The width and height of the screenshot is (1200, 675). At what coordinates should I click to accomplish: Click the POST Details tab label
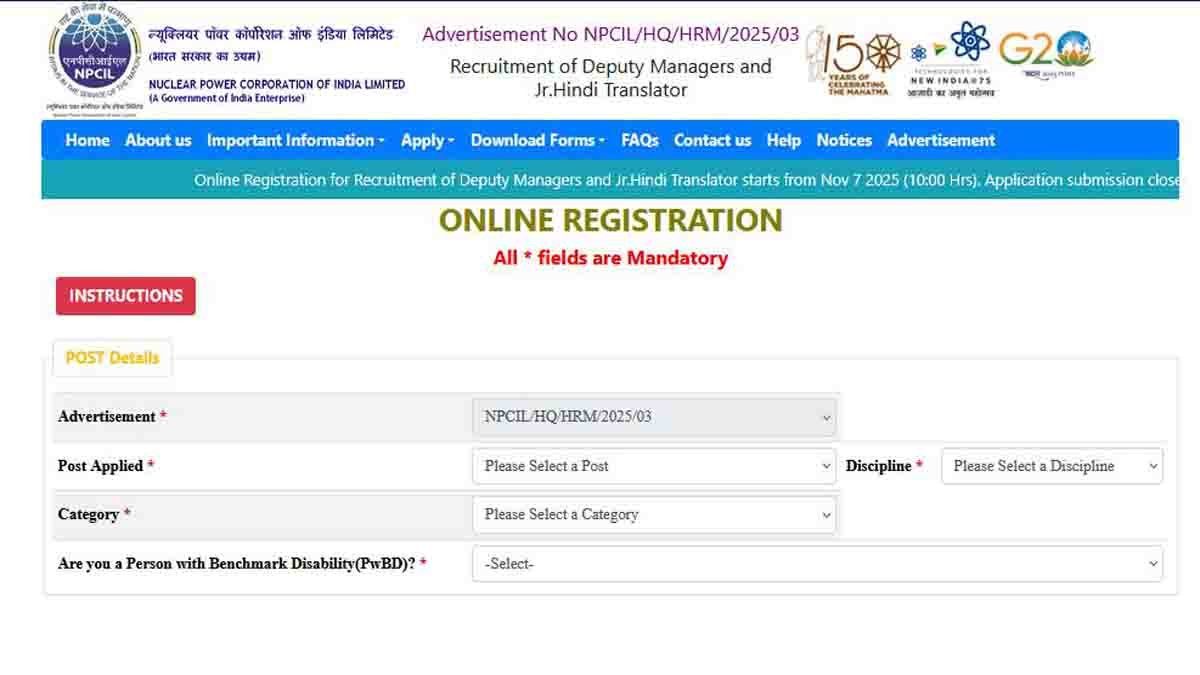pyautogui.click(x=112, y=358)
